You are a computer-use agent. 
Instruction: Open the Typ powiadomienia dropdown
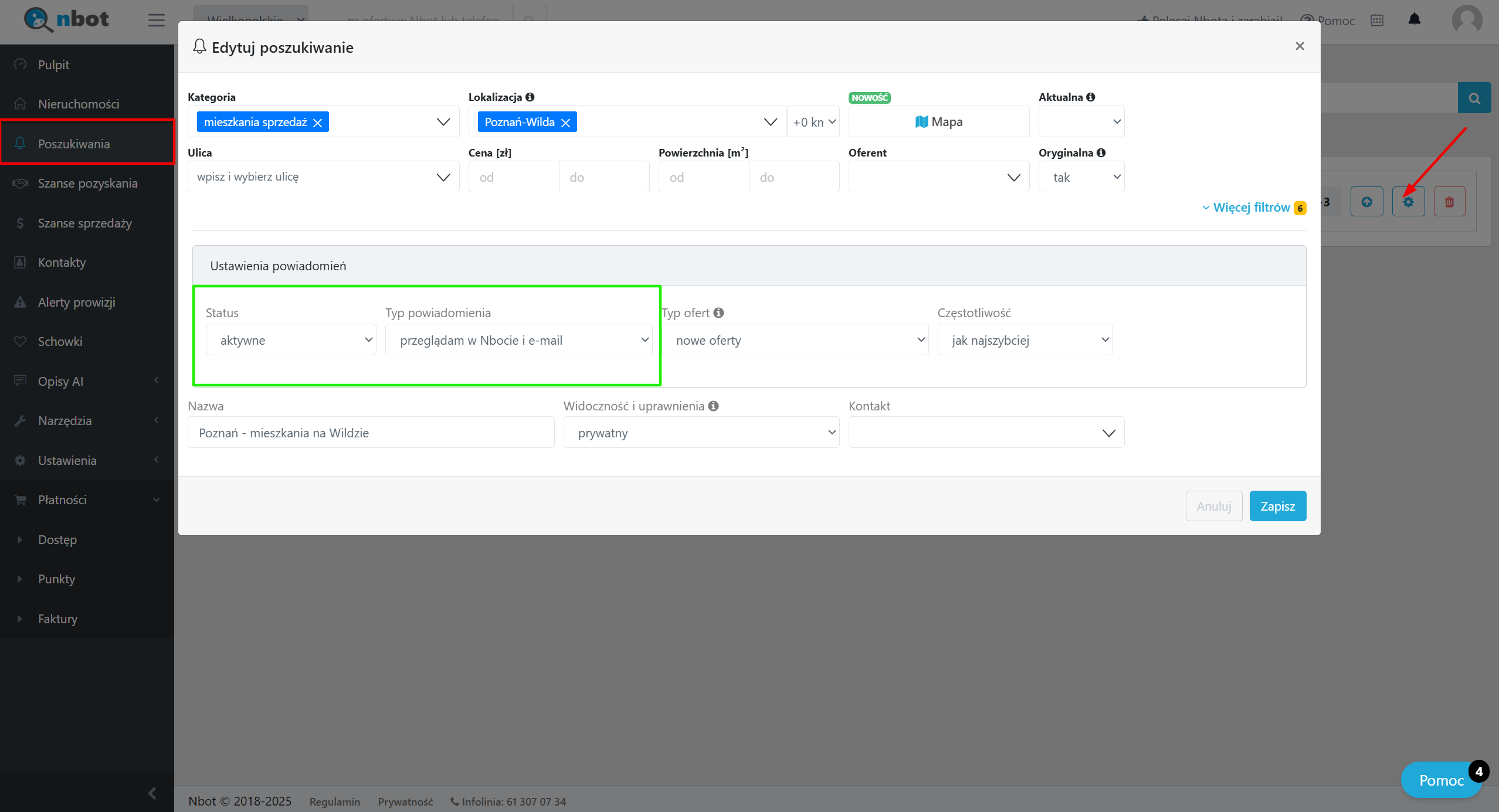coord(518,340)
